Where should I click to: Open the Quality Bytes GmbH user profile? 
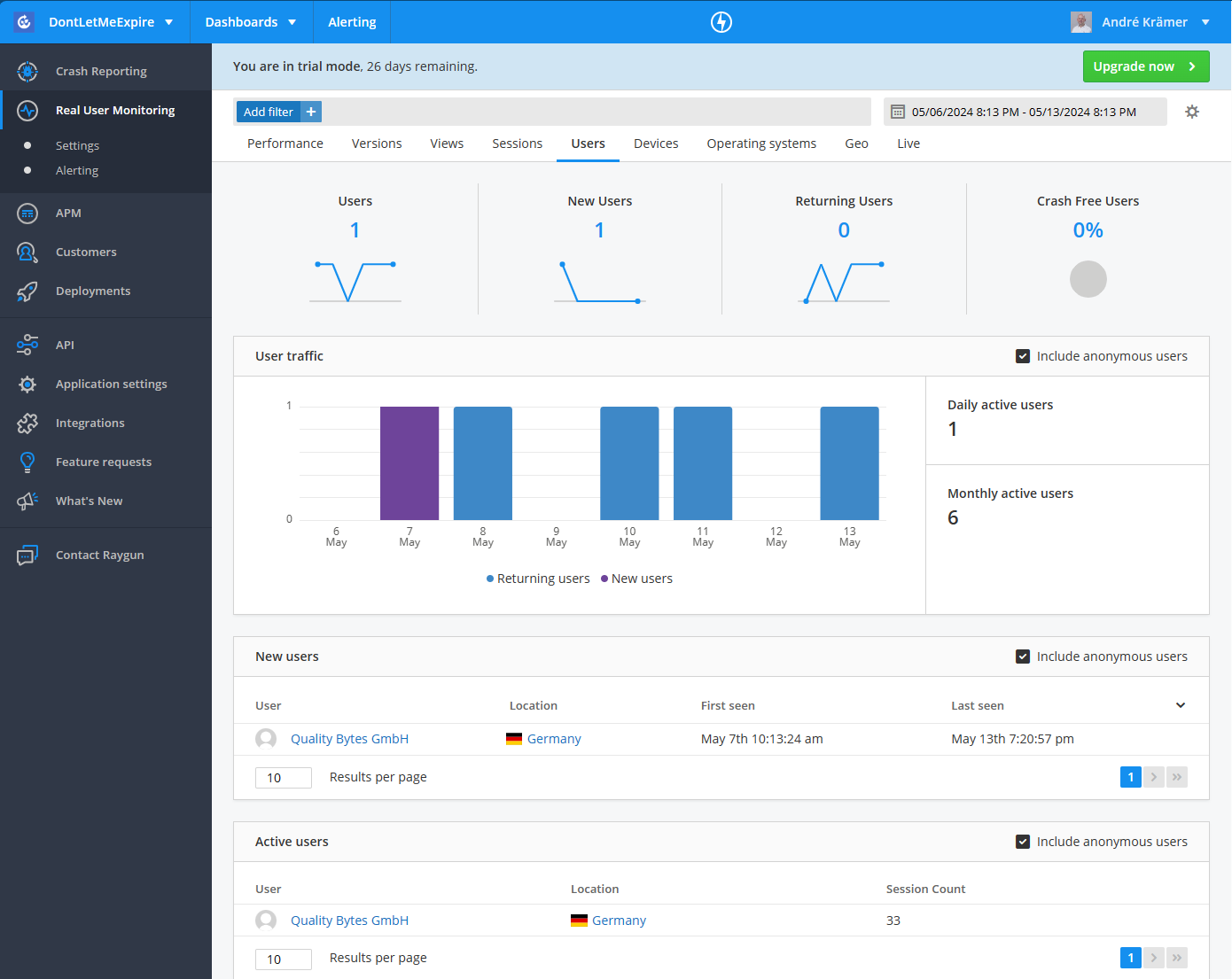pyautogui.click(x=349, y=738)
